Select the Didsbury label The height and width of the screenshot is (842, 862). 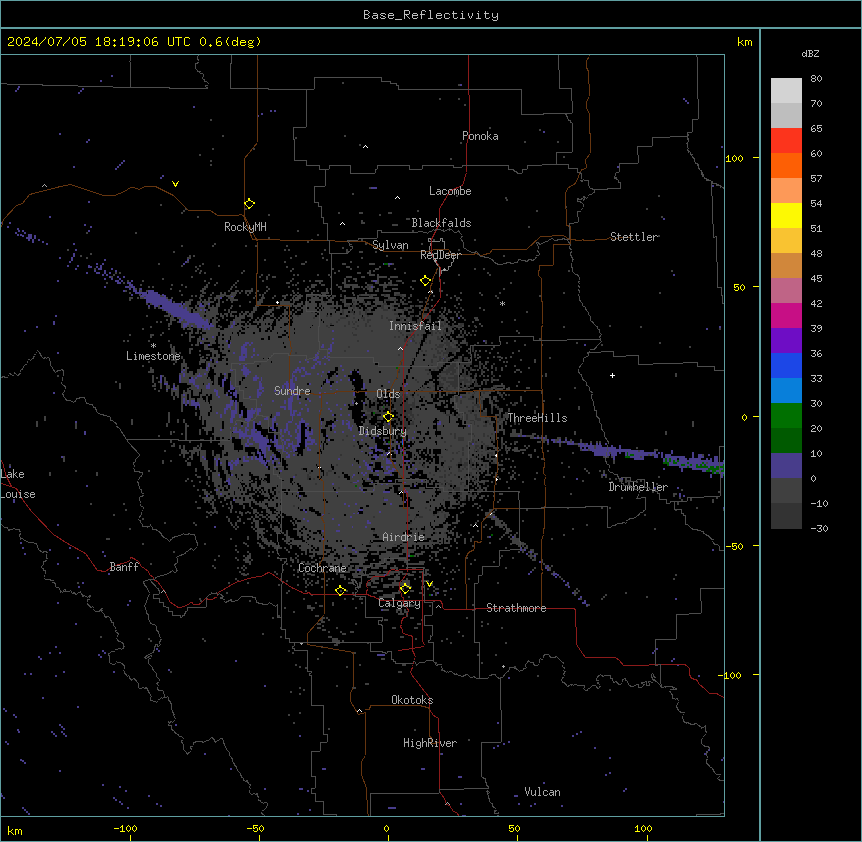click(383, 431)
